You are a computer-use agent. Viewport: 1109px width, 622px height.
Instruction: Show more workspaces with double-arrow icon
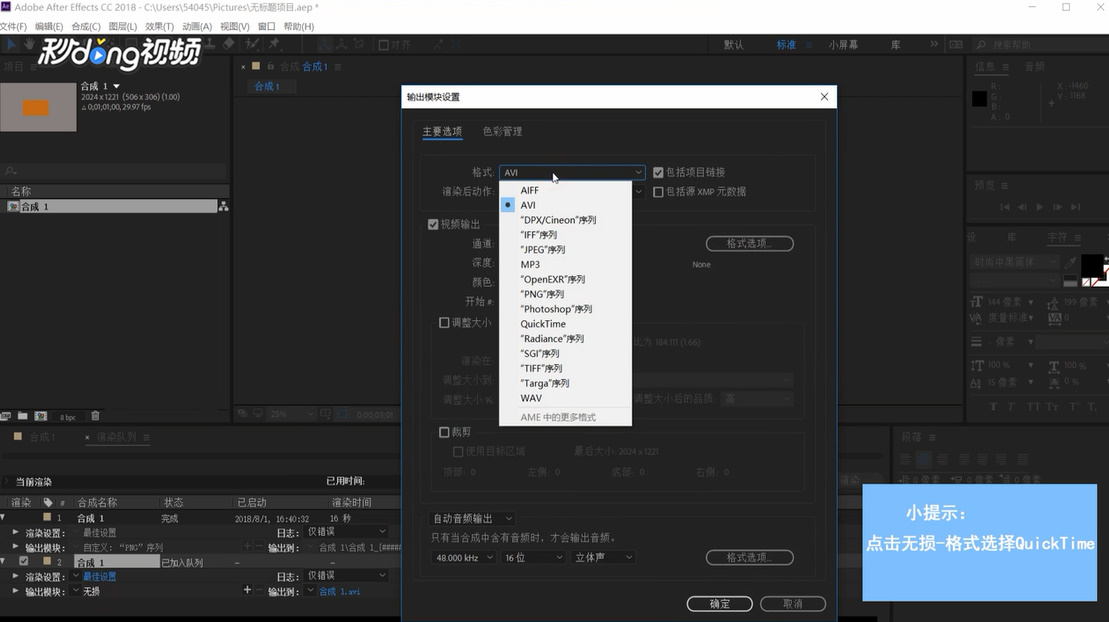pyautogui.click(x=934, y=44)
